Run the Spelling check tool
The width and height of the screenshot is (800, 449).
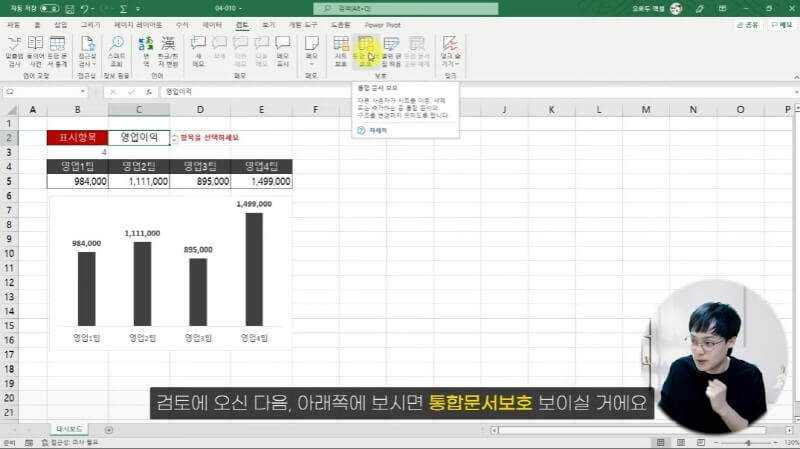14,52
